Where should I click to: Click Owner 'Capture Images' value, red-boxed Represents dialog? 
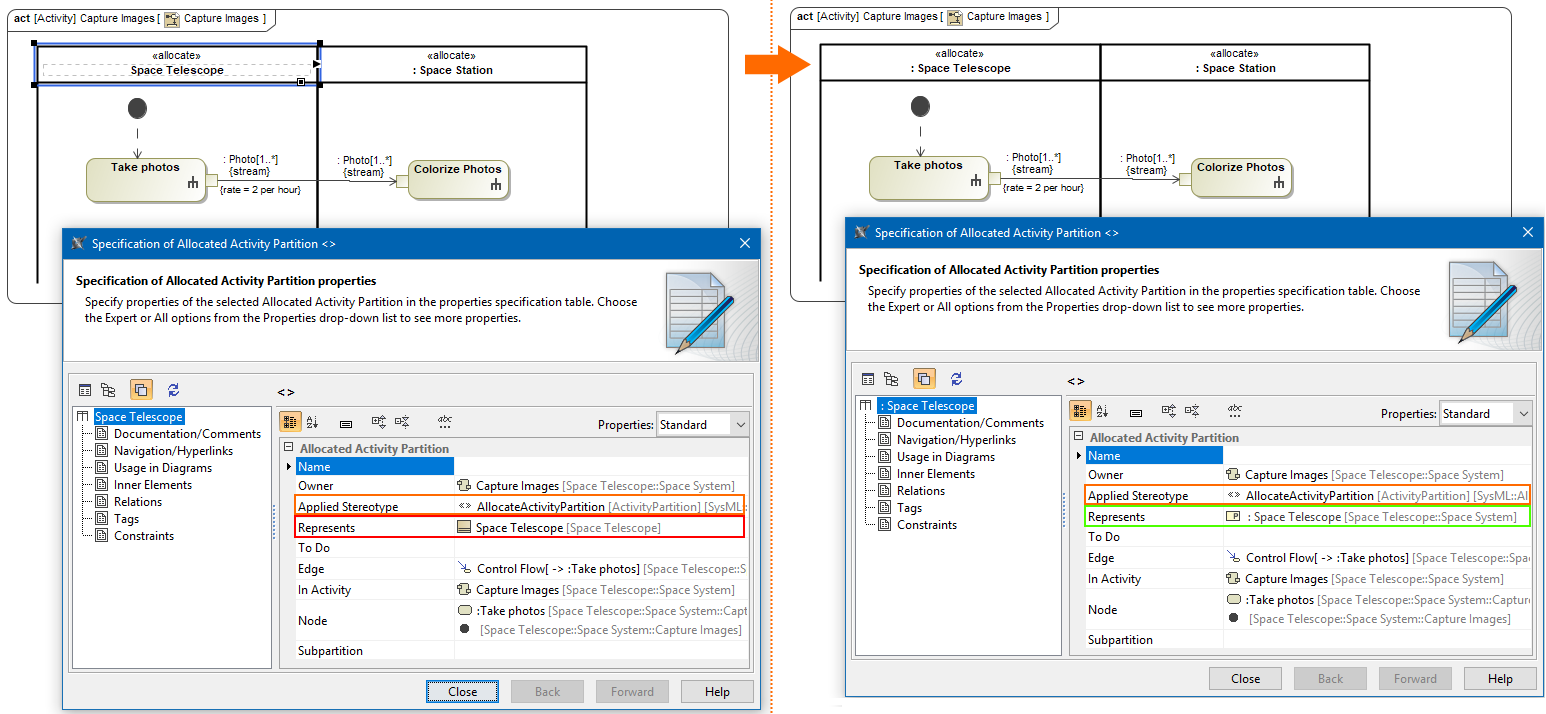pyautogui.click(x=595, y=486)
